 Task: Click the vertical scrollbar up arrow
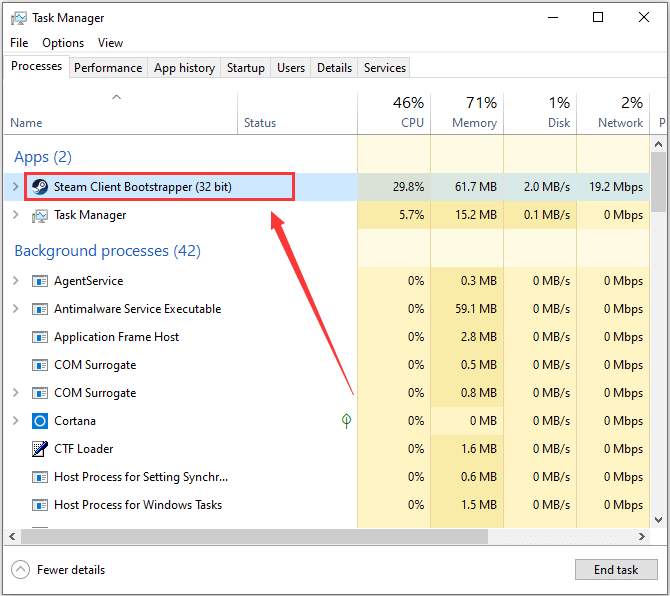point(658,144)
